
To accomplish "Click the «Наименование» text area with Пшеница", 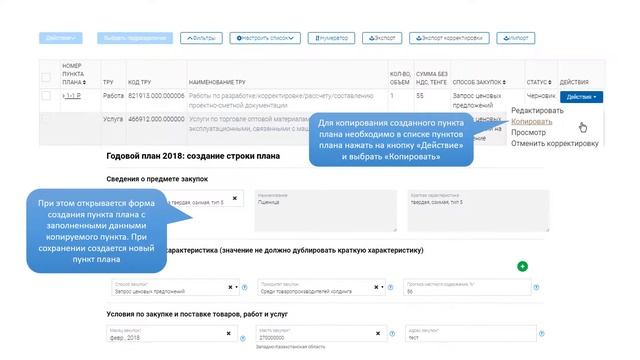I will [326, 211].
